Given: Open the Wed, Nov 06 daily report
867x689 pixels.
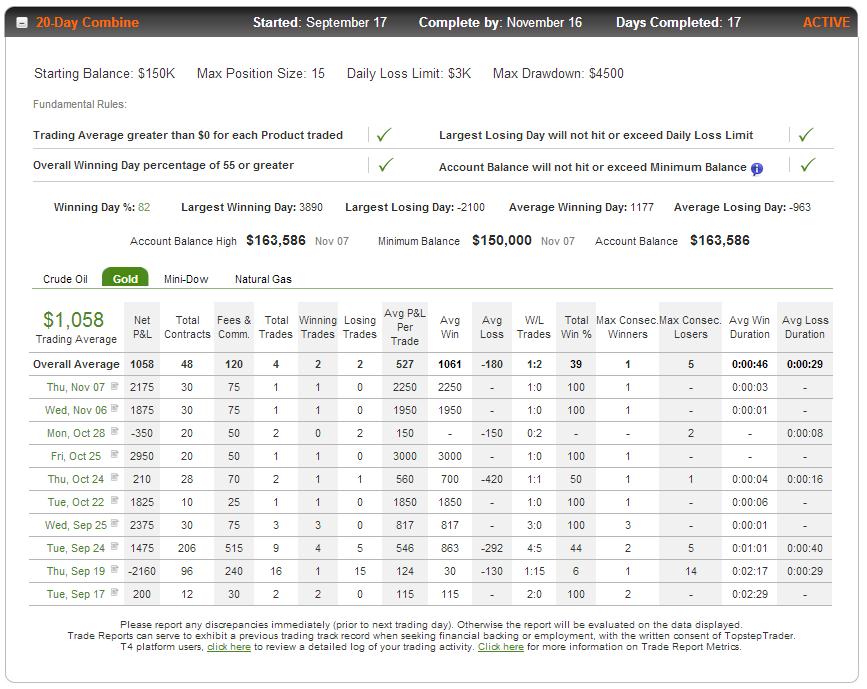Looking at the screenshot, I should tap(76, 410).
